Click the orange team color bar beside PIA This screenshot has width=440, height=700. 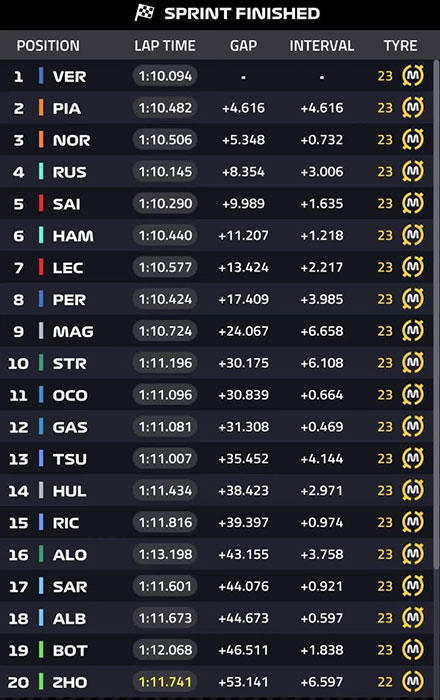(41, 108)
